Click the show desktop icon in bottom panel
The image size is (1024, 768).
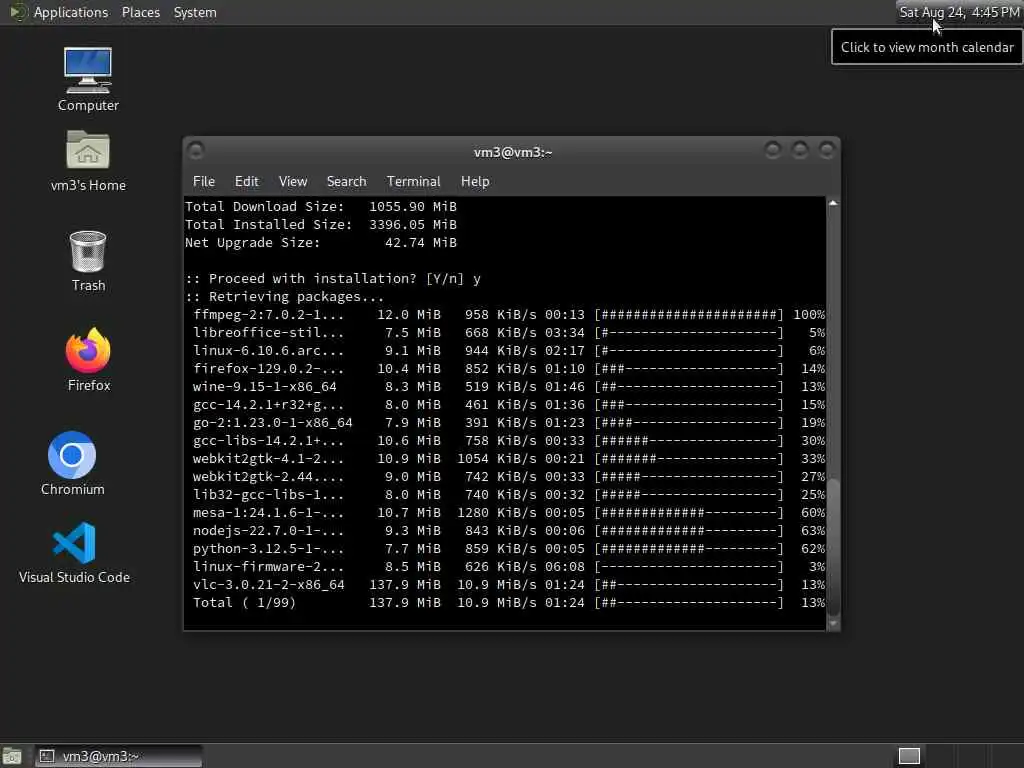12,756
